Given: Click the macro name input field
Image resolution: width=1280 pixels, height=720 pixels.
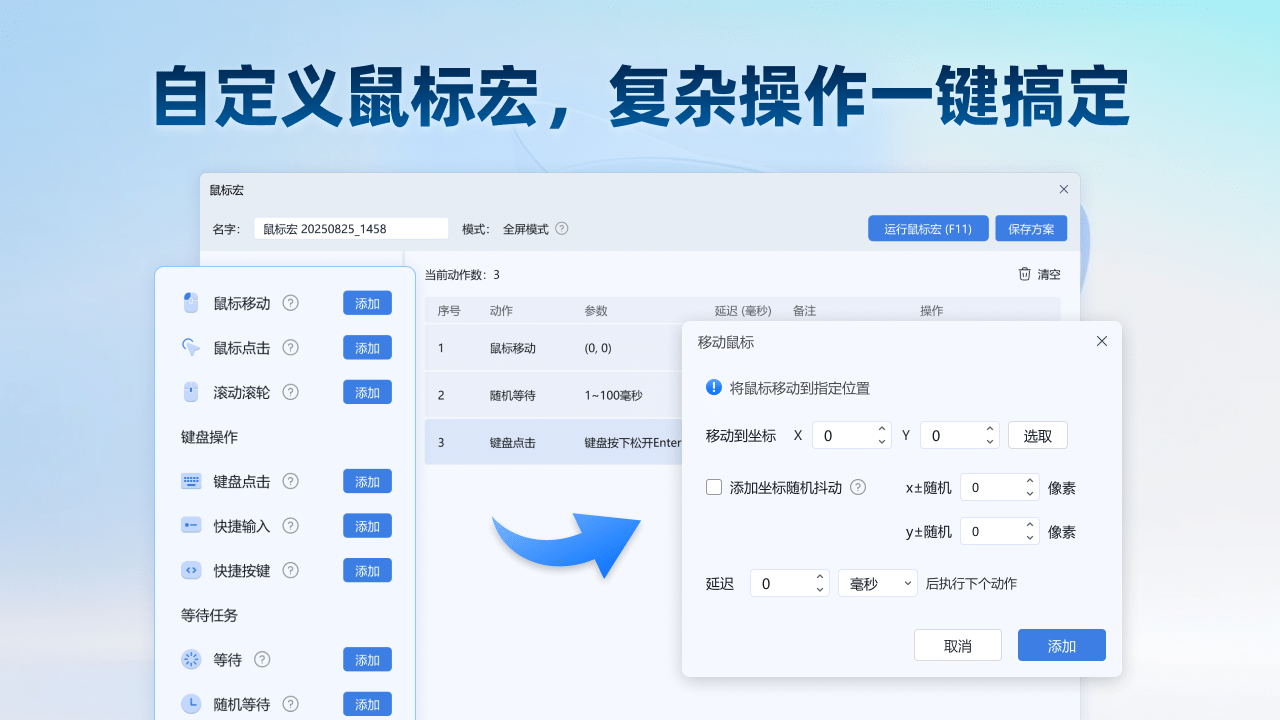Looking at the screenshot, I should click(350, 228).
